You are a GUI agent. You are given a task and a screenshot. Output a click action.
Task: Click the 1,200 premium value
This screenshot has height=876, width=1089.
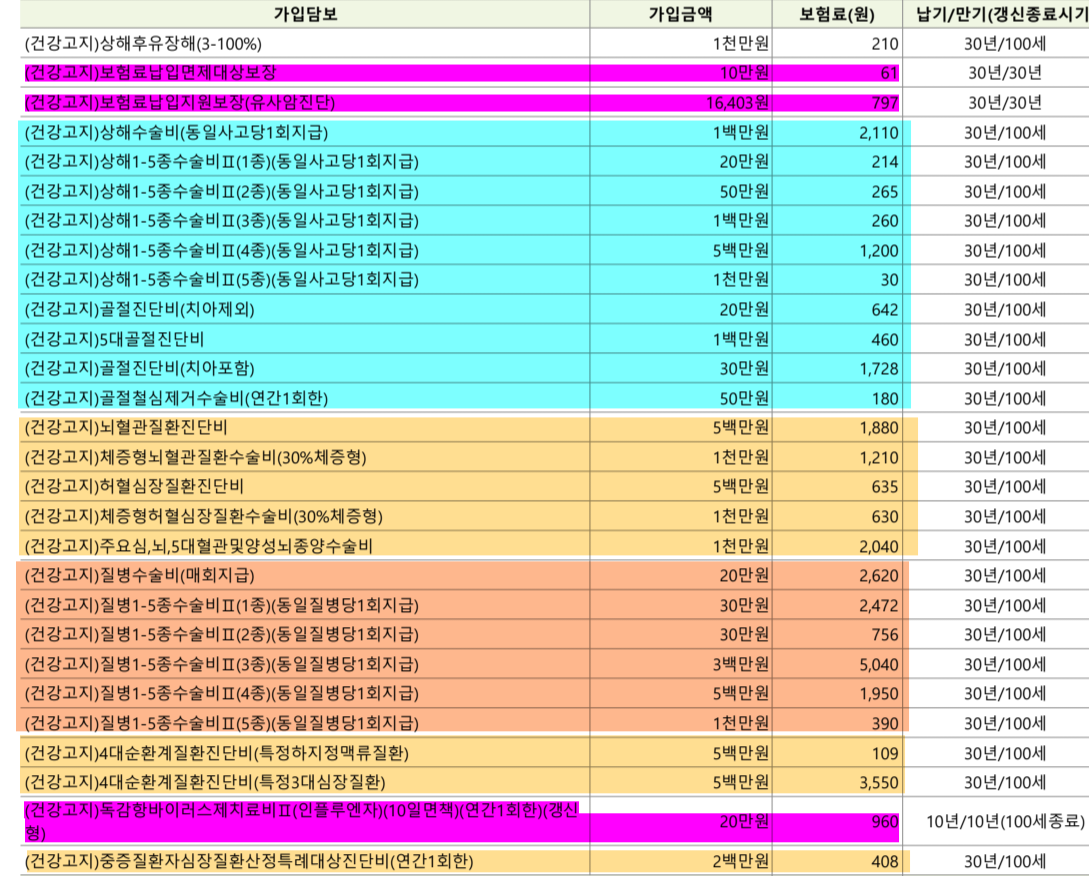(x=879, y=251)
